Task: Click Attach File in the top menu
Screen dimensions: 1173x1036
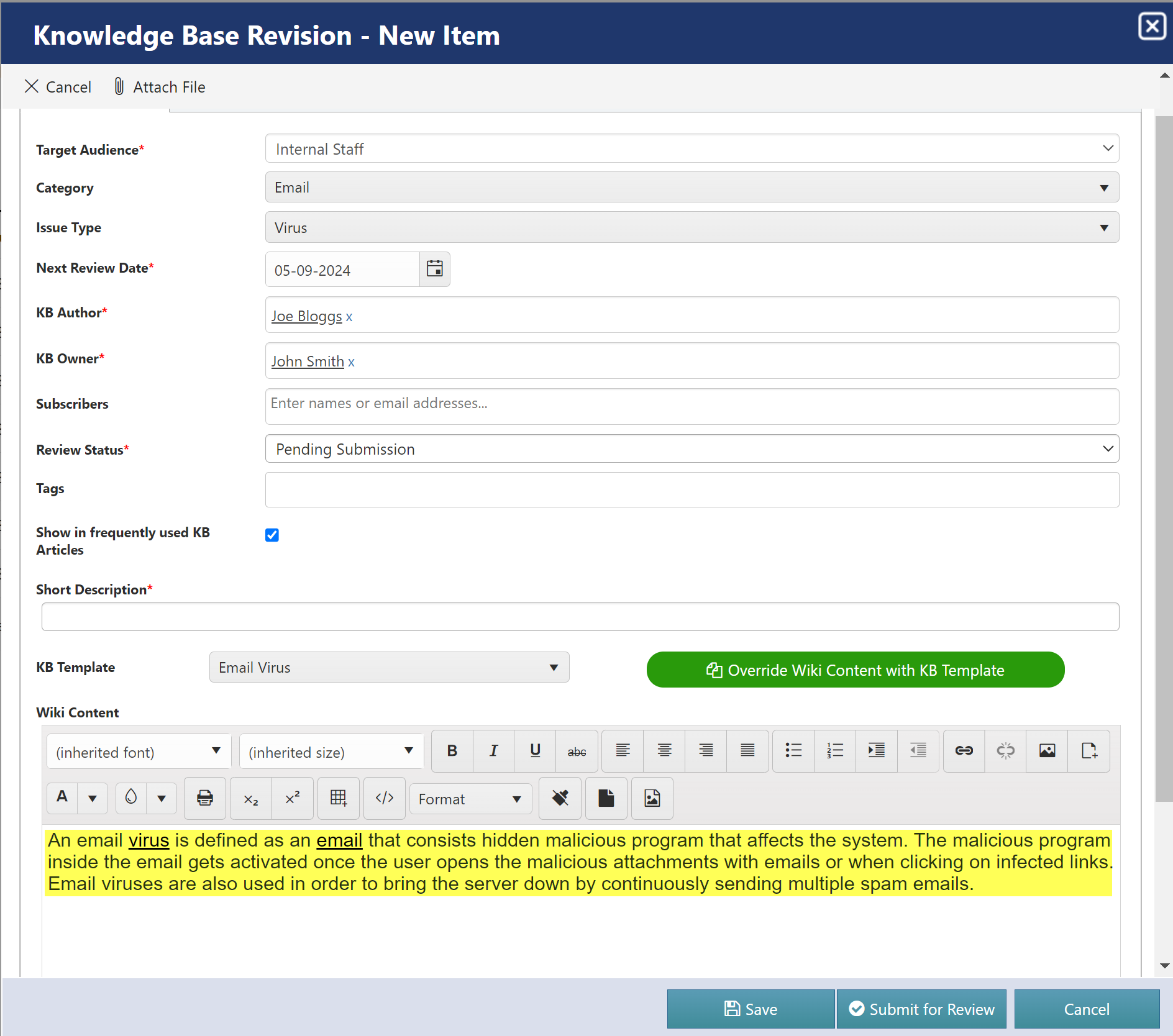Action: [160, 87]
